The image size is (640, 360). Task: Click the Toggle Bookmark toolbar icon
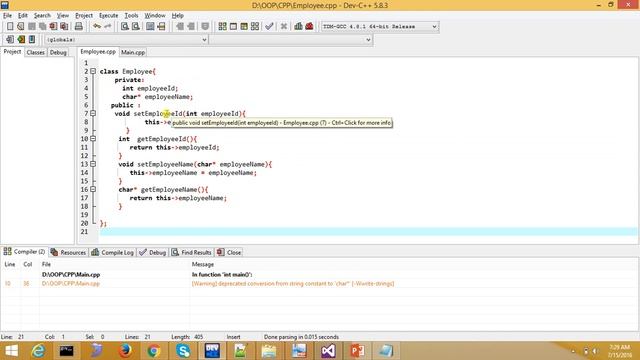click(205, 26)
